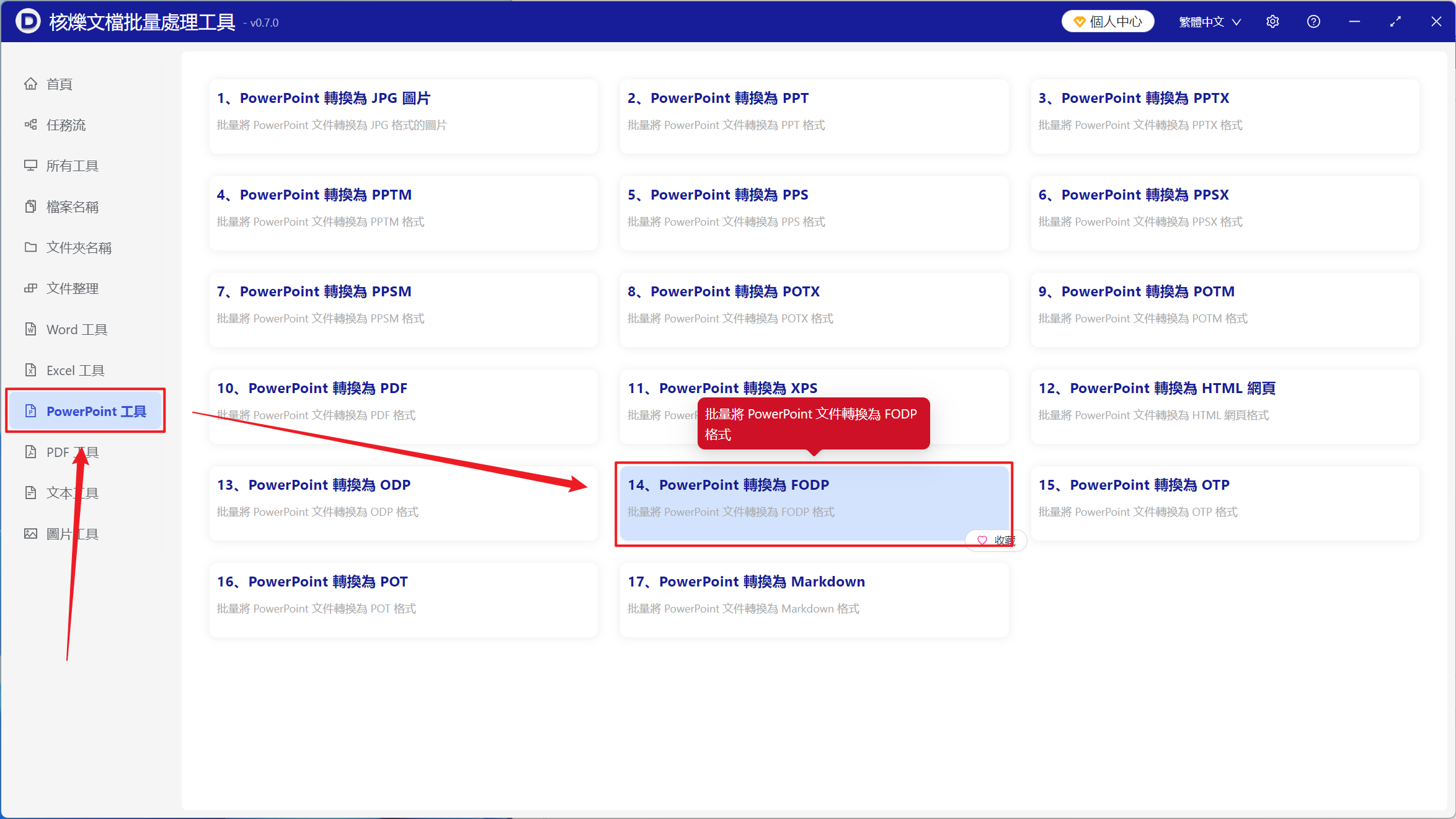Click the diamond icon in 個人中心
Image resolution: width=1456 pixels, height=819 pixels.
(1080, 22)
